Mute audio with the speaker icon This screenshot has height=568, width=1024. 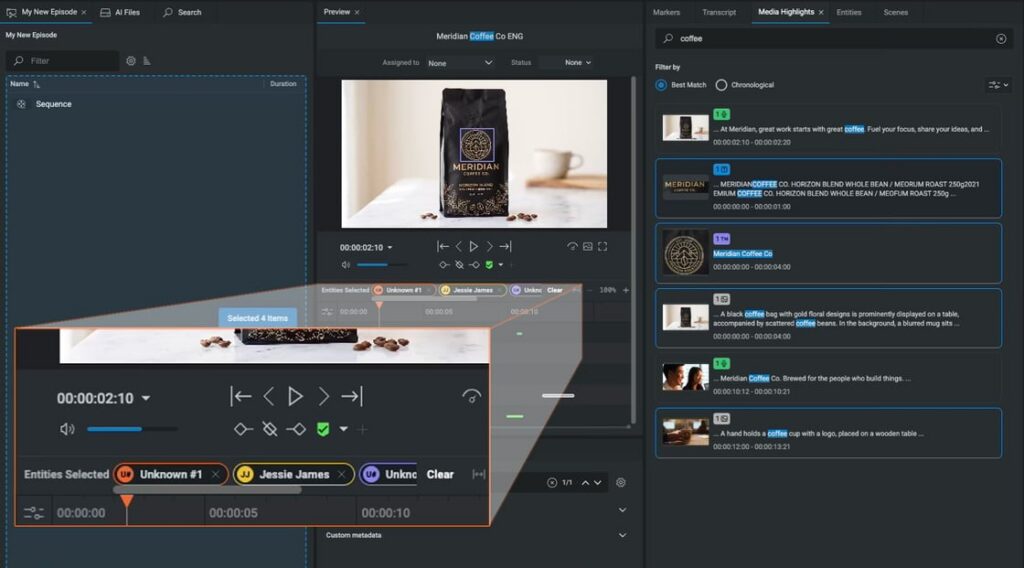(67, 429)
